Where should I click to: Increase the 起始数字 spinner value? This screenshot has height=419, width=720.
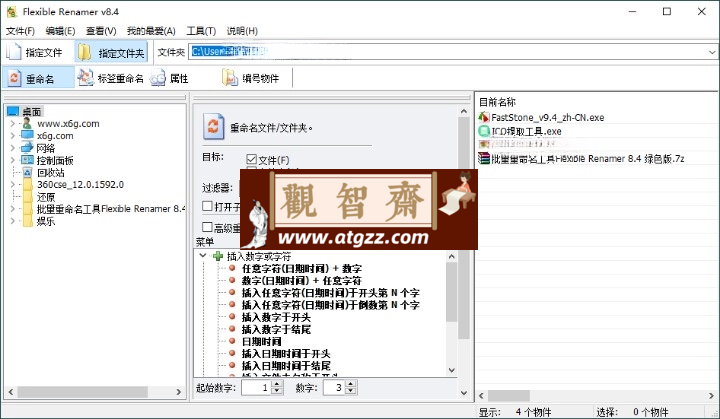click(x=276, y=384)
